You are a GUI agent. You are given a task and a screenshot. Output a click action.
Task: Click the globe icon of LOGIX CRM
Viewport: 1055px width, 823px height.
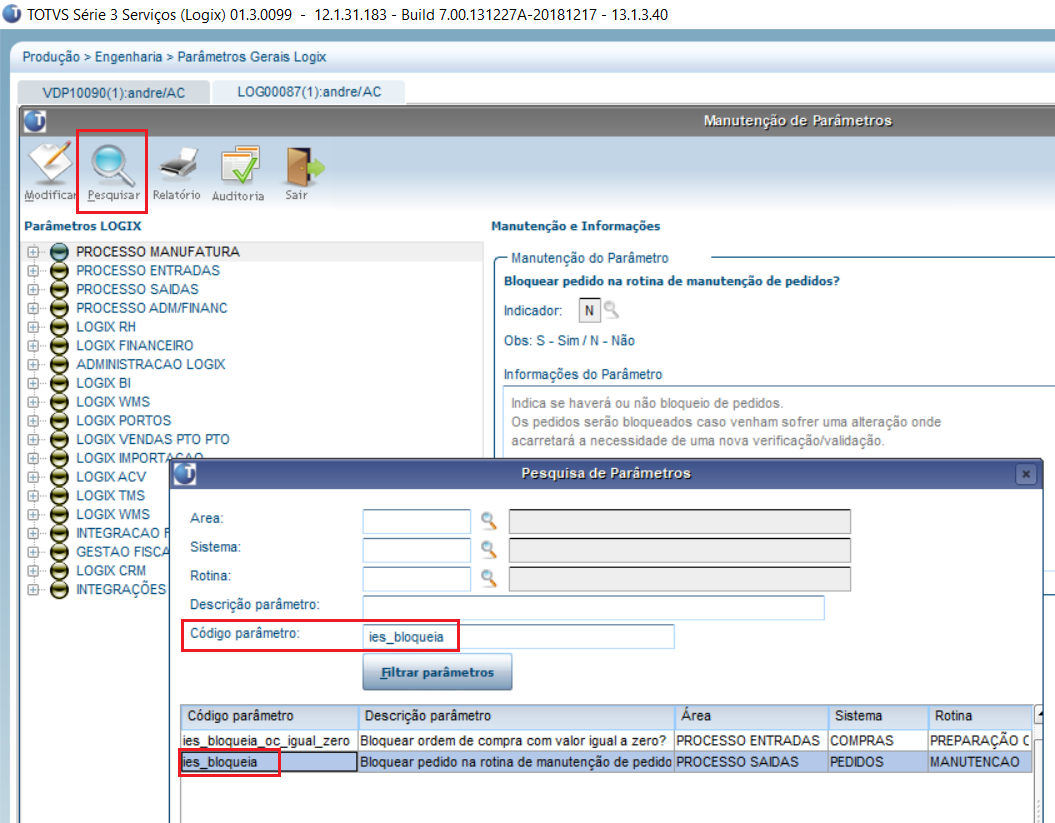(59, 571)
